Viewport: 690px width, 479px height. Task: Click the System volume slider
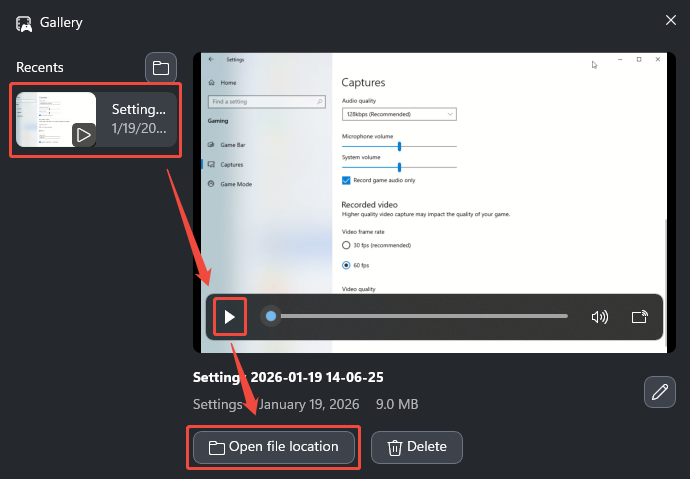(x=399, y=167)
